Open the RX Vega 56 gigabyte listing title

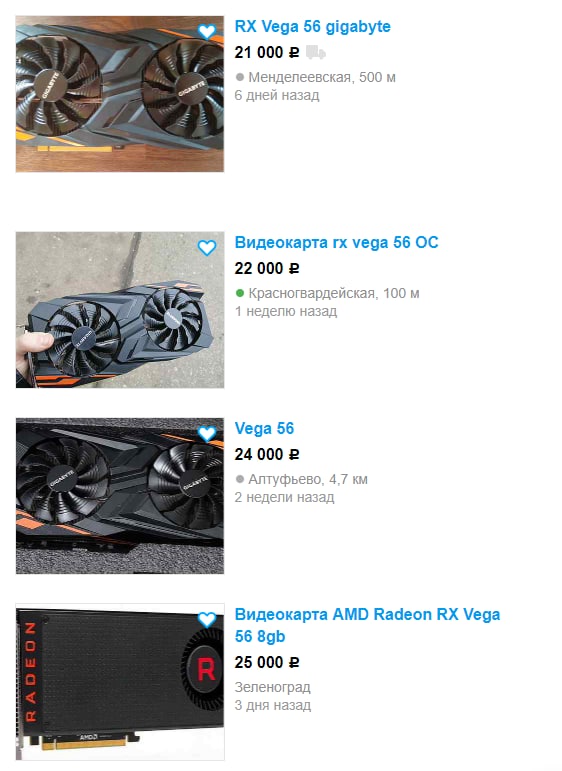click(x=313, y=27)
